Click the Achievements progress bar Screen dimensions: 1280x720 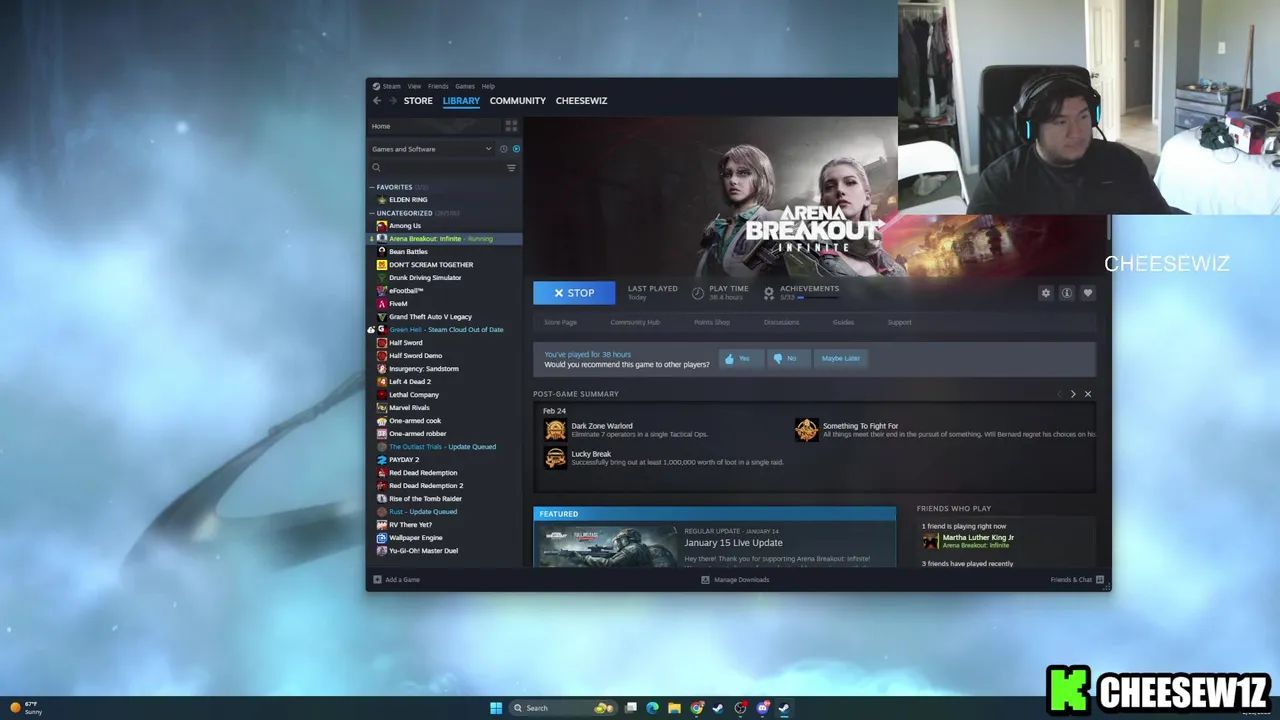820,298
